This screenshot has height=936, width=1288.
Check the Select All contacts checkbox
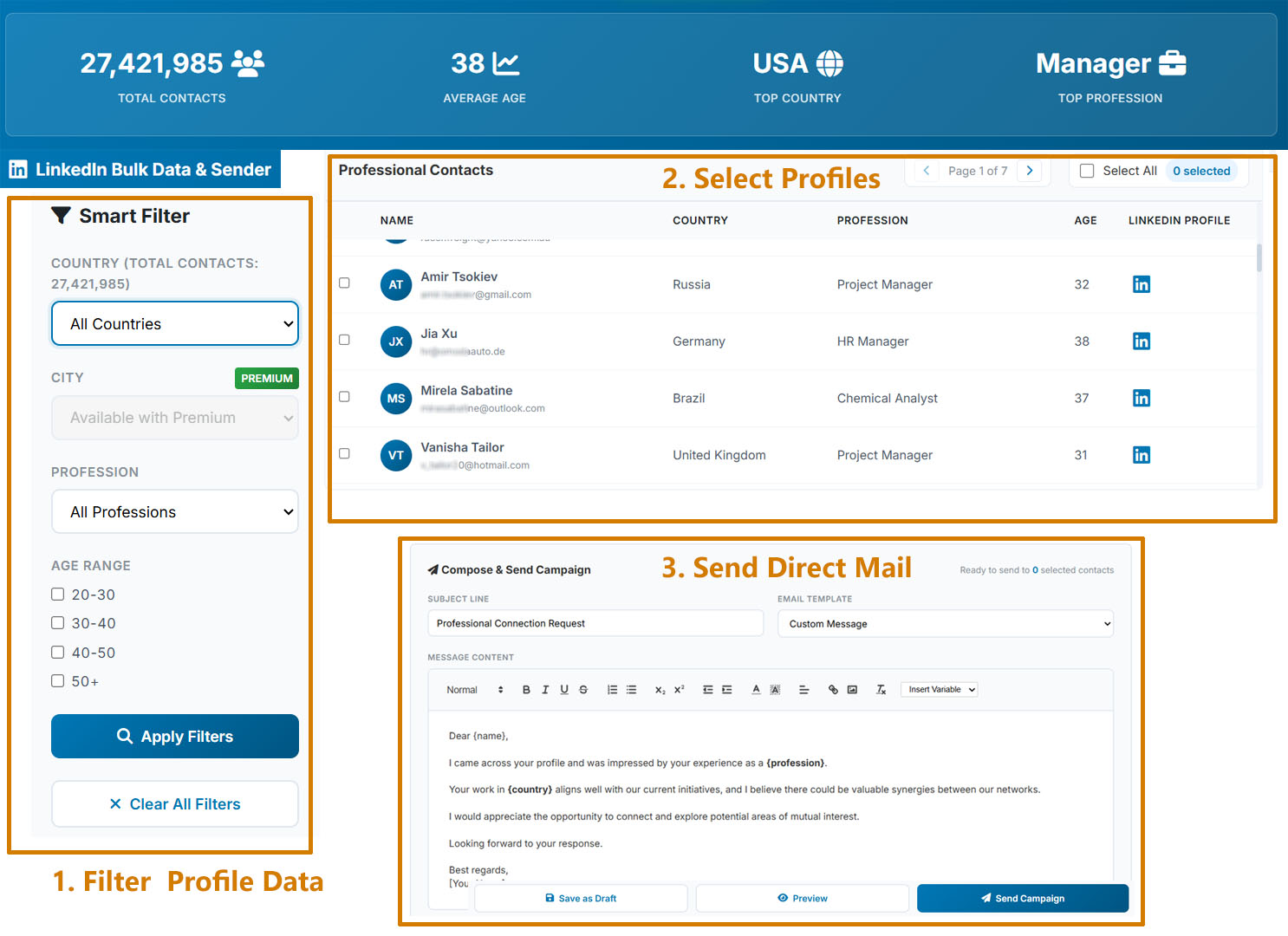coord(1086,171)
